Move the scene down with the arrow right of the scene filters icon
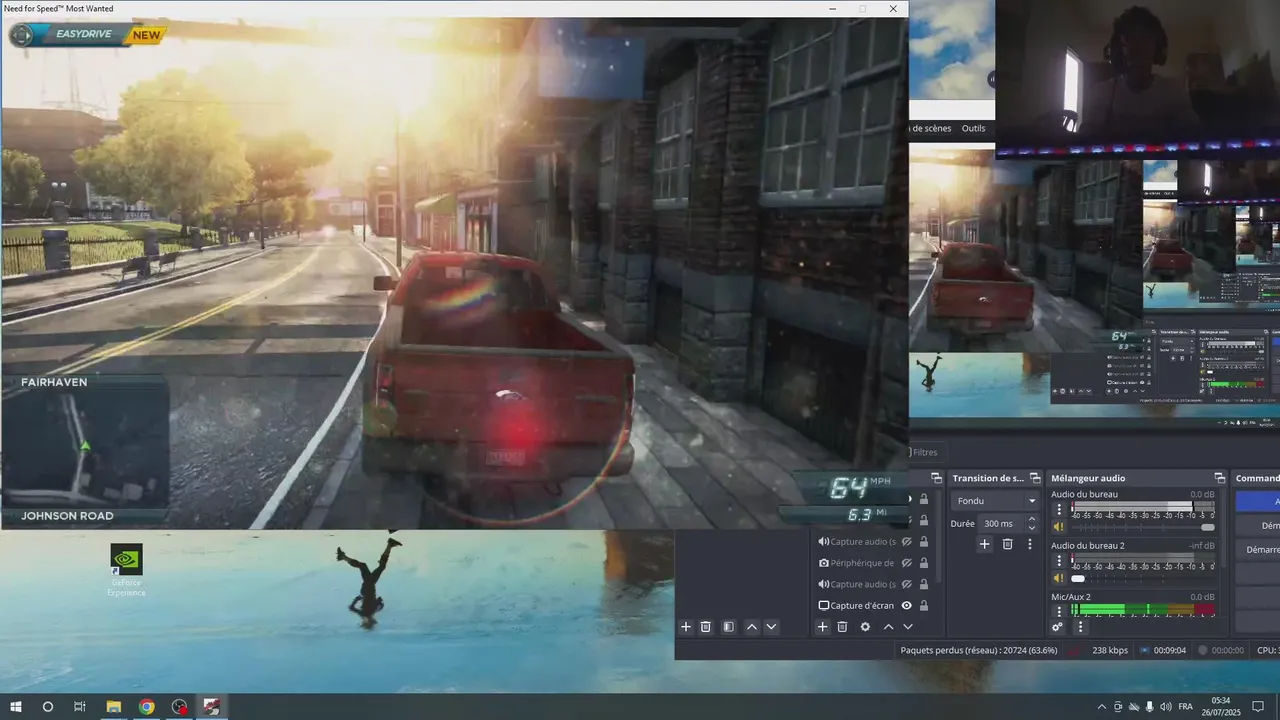 coord(771,627)
